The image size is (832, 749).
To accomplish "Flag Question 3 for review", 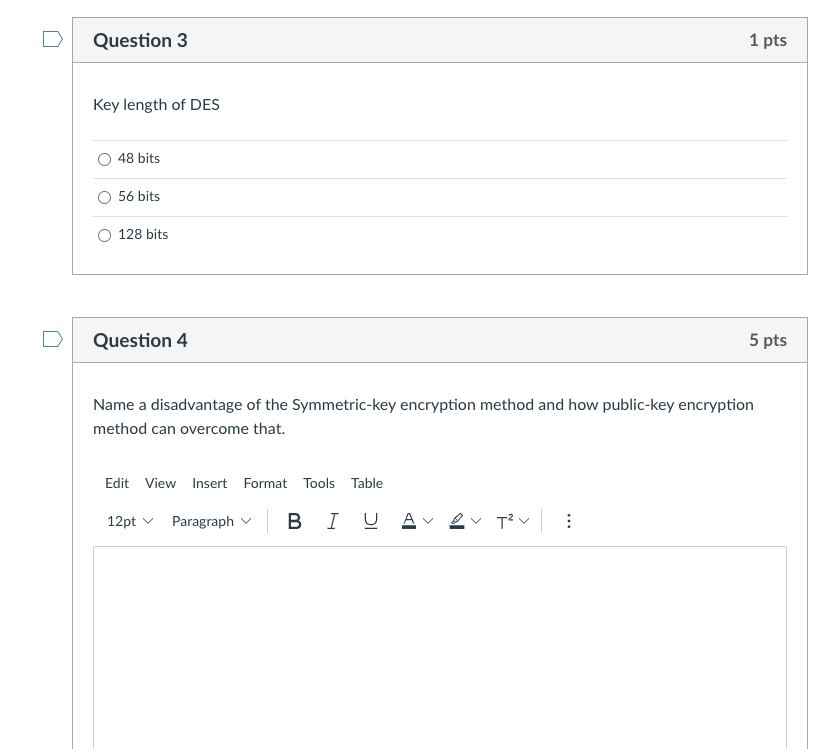I will coord(53,39).
